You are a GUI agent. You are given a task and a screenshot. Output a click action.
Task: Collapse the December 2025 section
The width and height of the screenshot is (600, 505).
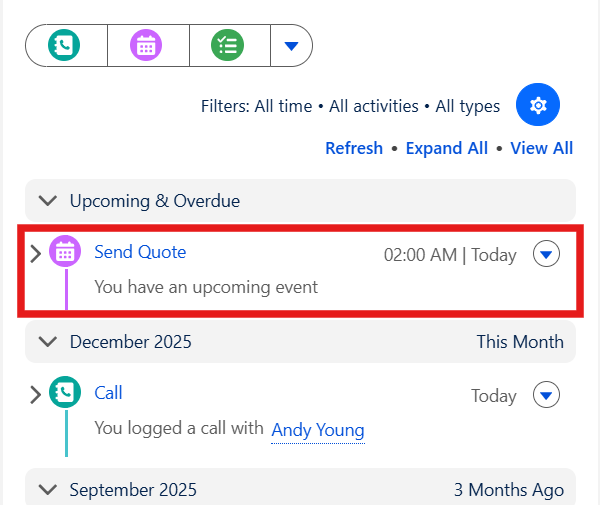click(x=48, y=342)
